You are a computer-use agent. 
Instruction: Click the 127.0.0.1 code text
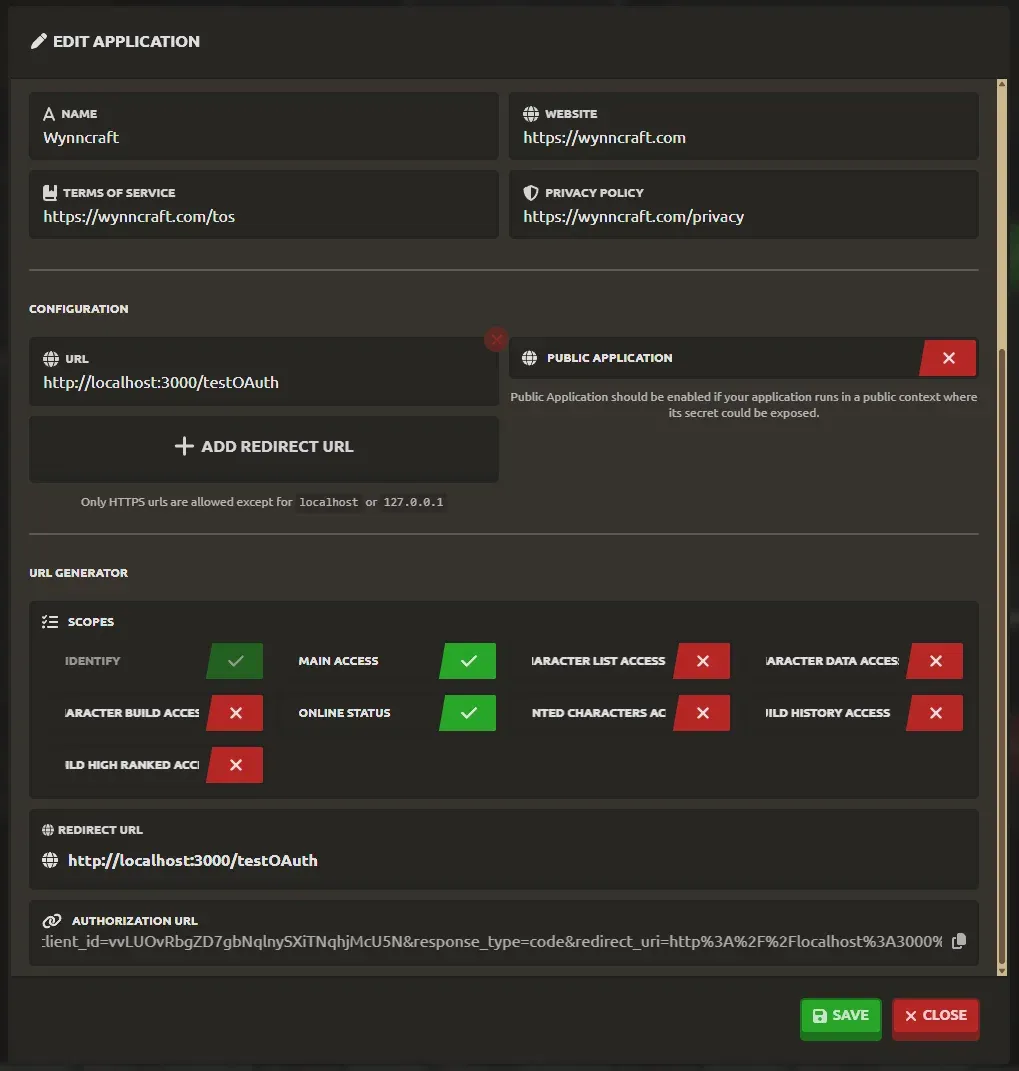coord(413,502)
